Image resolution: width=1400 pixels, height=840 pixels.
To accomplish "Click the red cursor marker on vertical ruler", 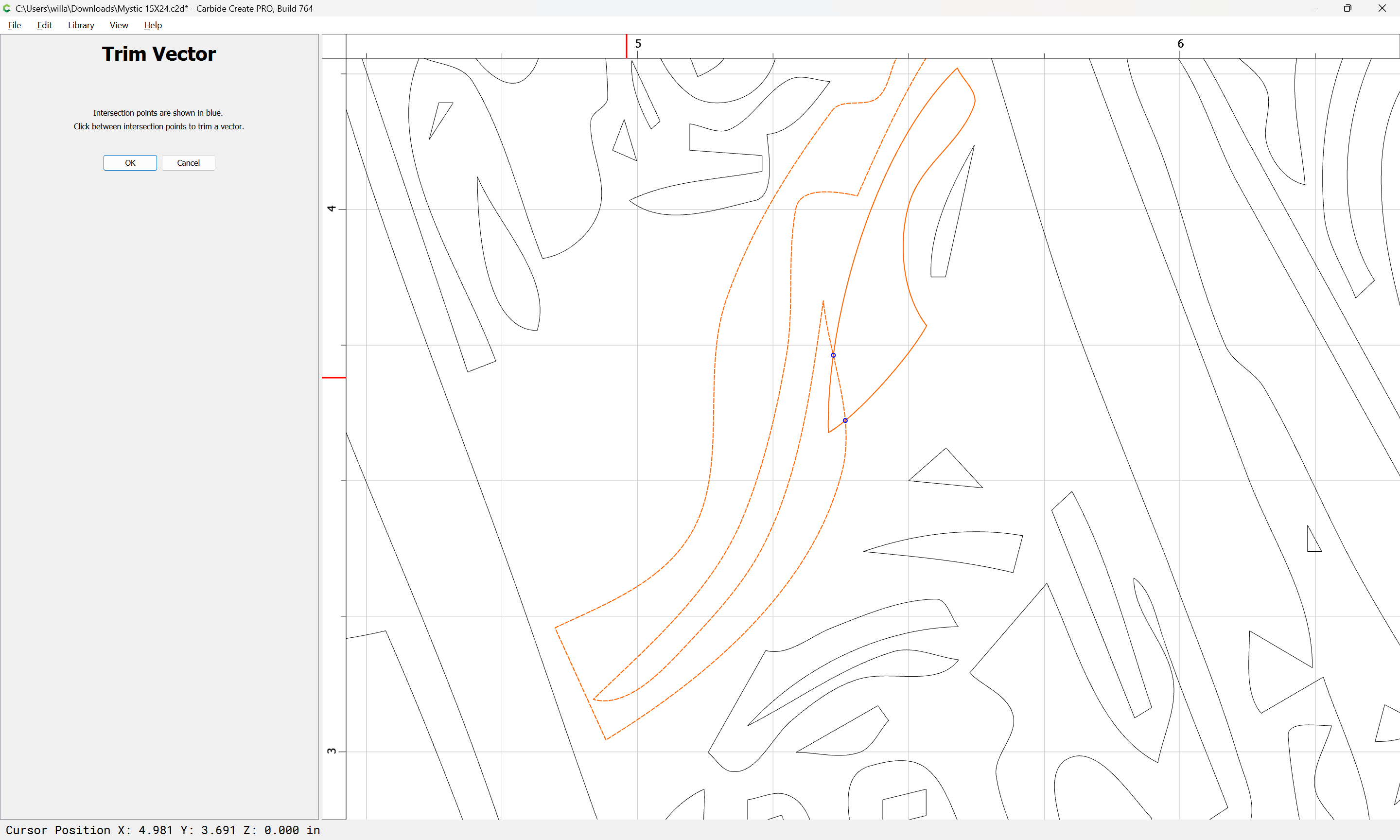I will (x=334, y=378).
